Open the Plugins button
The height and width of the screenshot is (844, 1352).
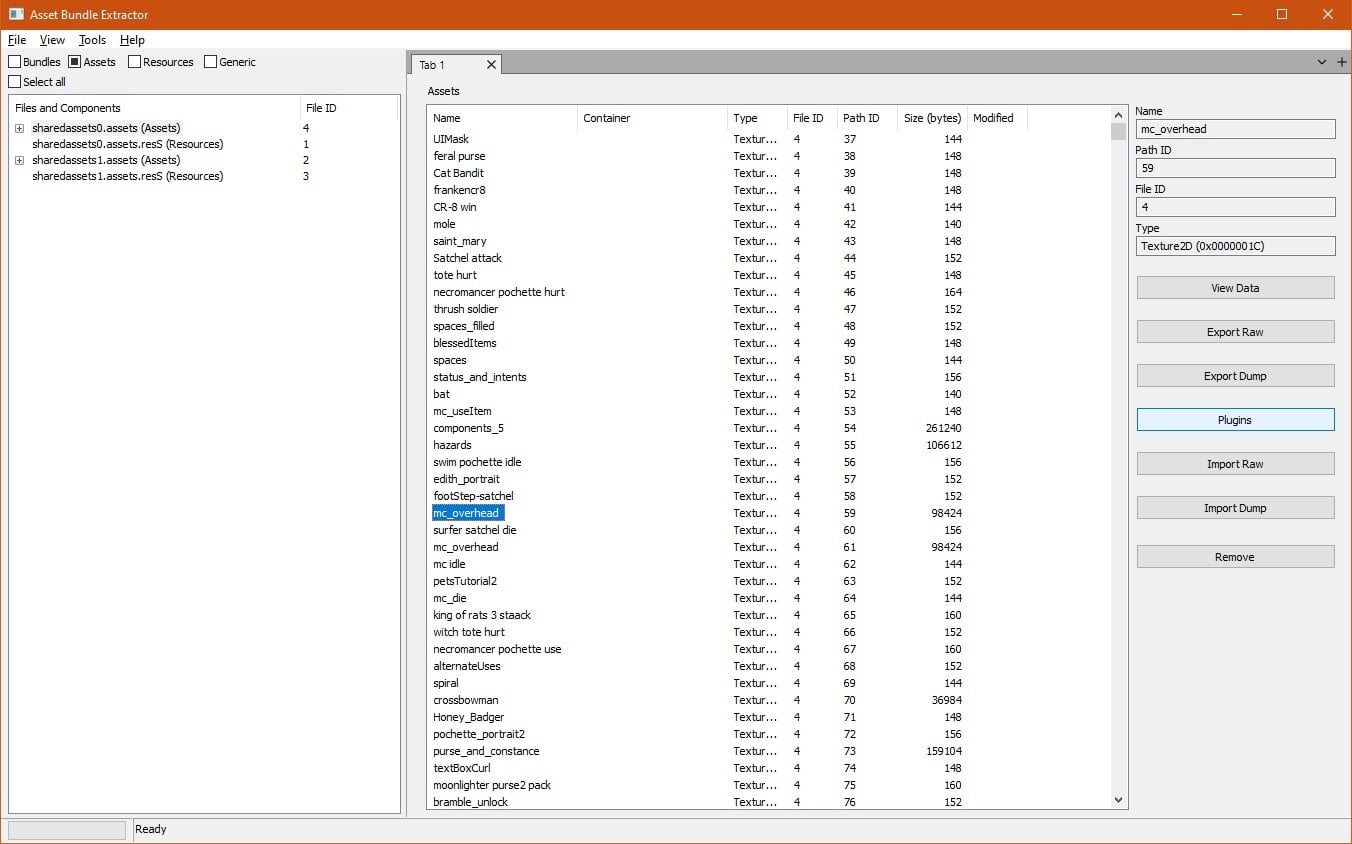(1235, 420)
